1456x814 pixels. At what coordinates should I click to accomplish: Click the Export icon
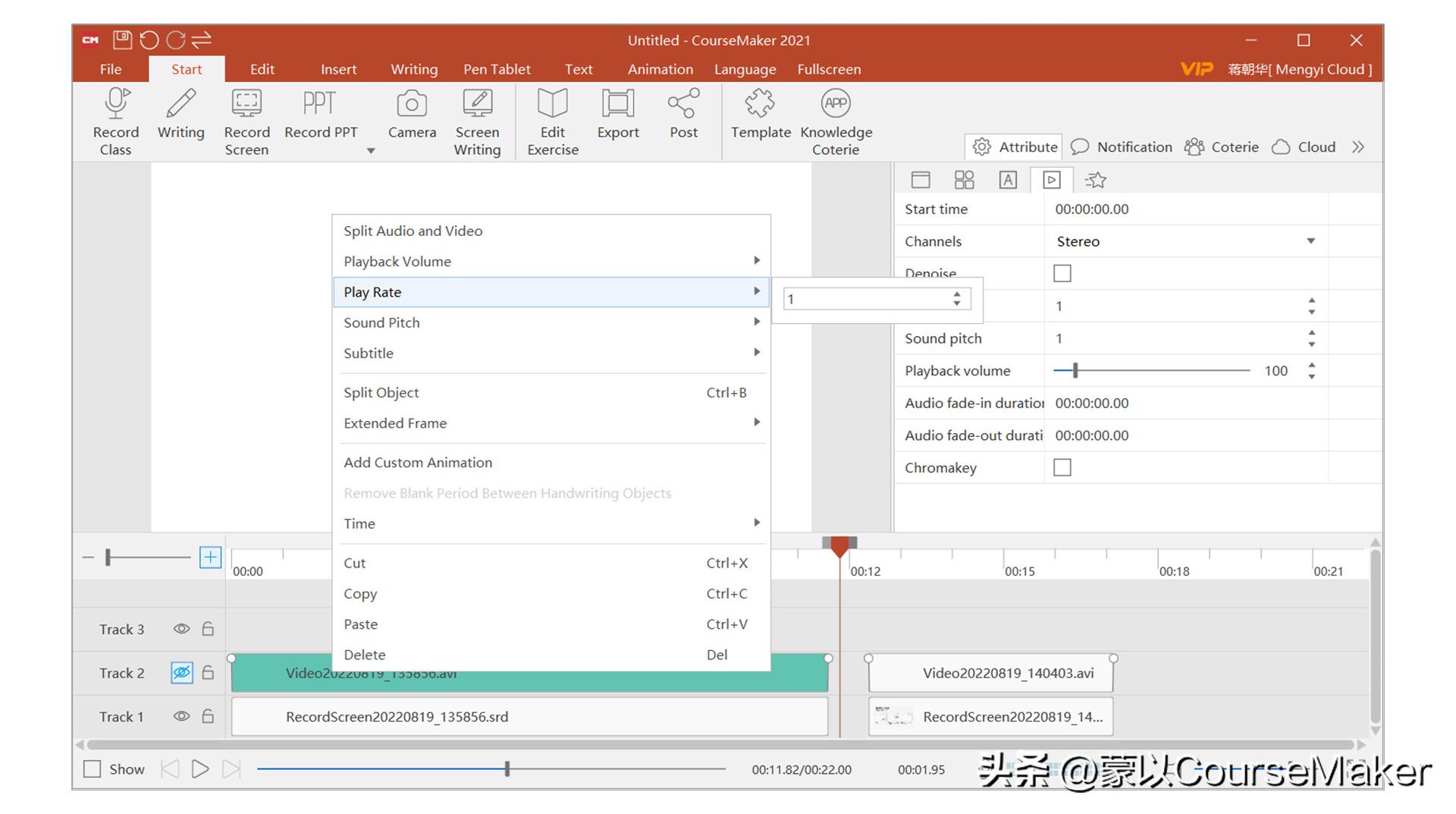coord(617,104)
